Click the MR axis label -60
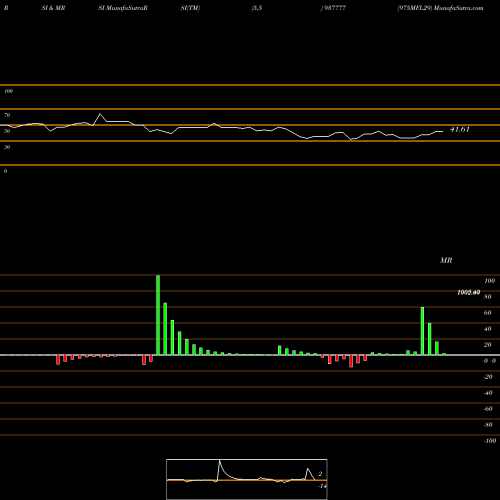Viewport: 500px width, 500px height. tap(488, 409)
